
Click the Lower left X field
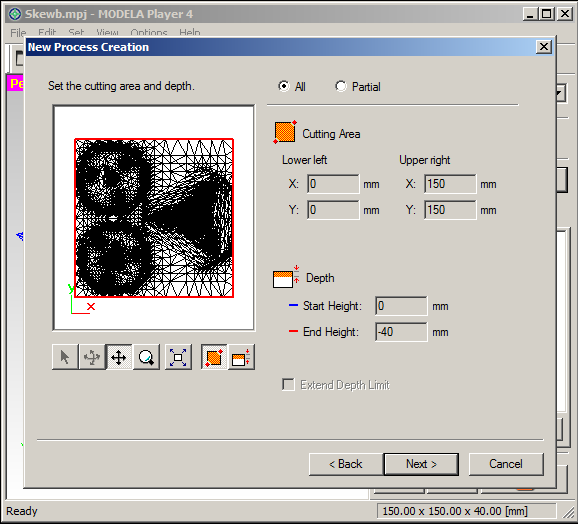(x=333, y=184)
